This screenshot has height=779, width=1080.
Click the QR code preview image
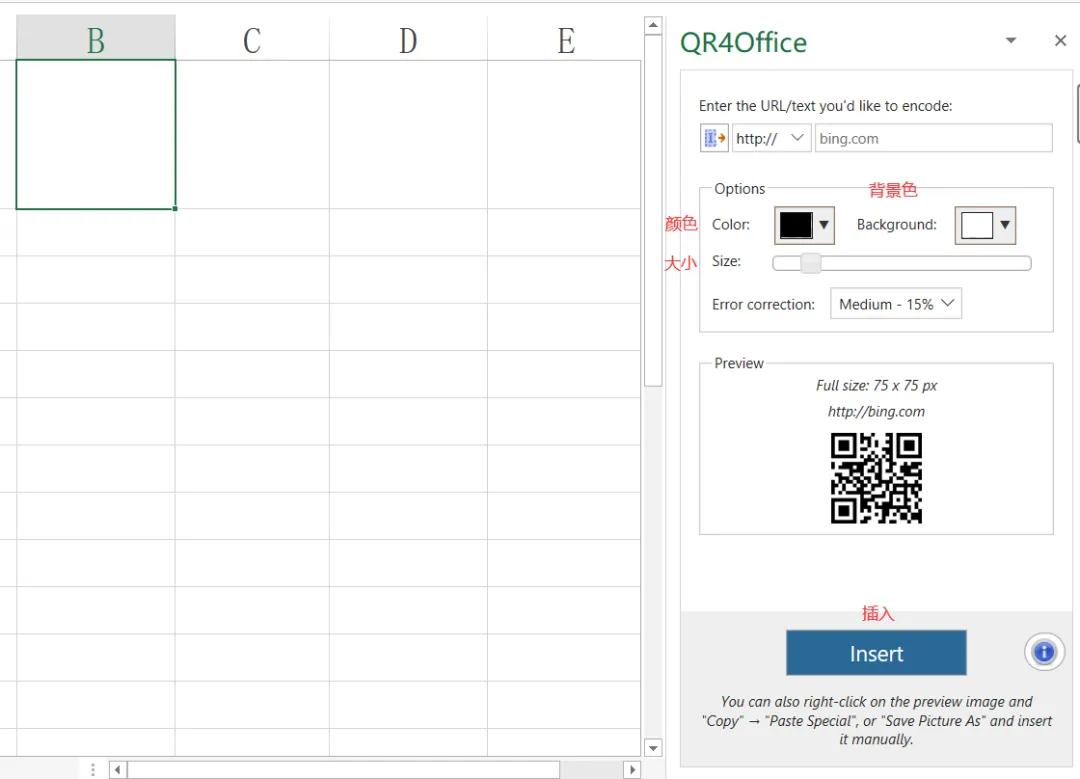click(x=876, y=478)
